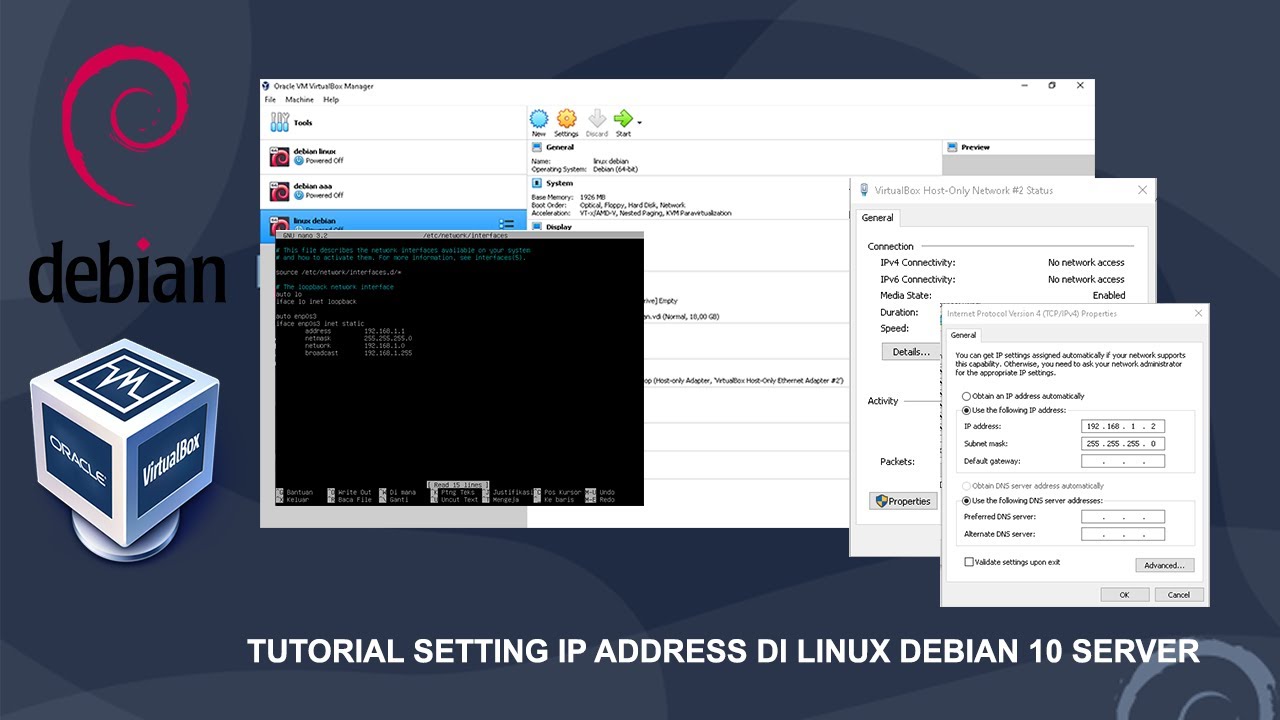Click the 'netmask 255.255.255.0' line in nano
Image resolution: width=1280 pixels, height=720 pixels.
click(x=358, y=338)
